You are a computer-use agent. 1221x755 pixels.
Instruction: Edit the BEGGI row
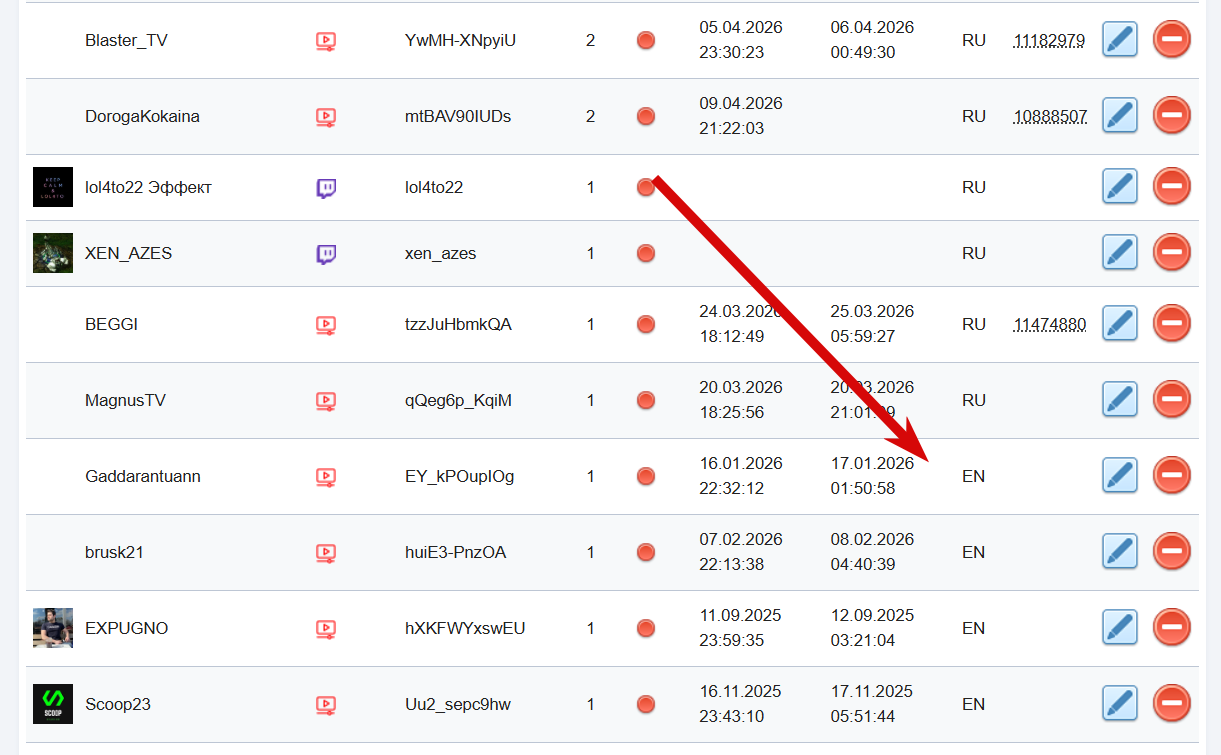click(x=1120, y=324)
